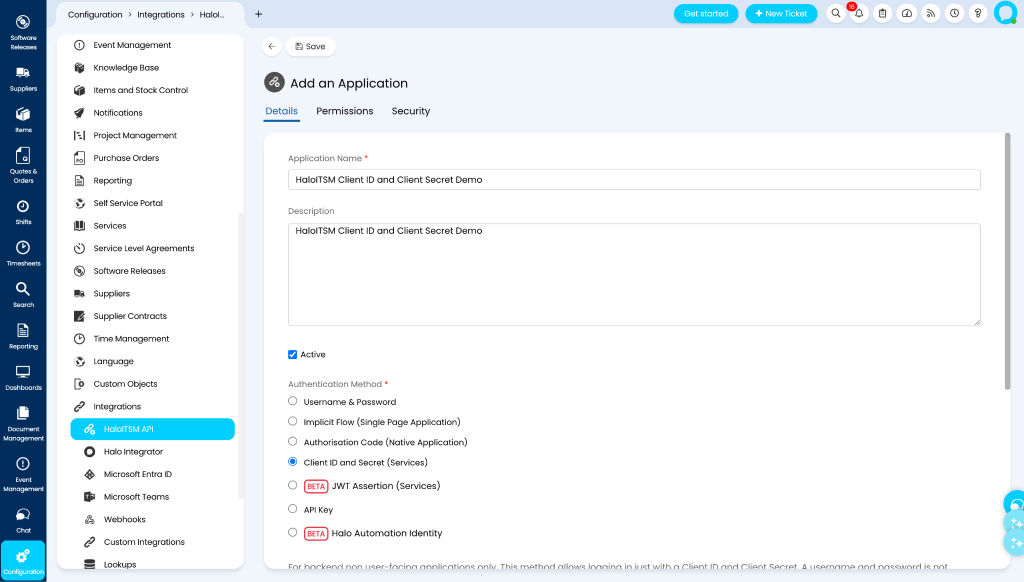
Task: Go back using the arrow button
Action: (x=272, y=46)
